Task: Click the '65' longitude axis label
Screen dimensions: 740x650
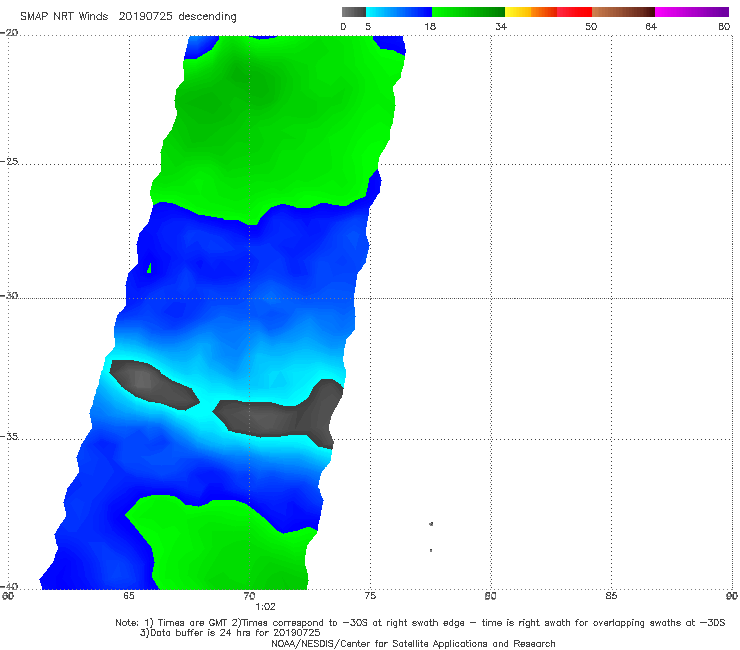Action: pos(128,596)
